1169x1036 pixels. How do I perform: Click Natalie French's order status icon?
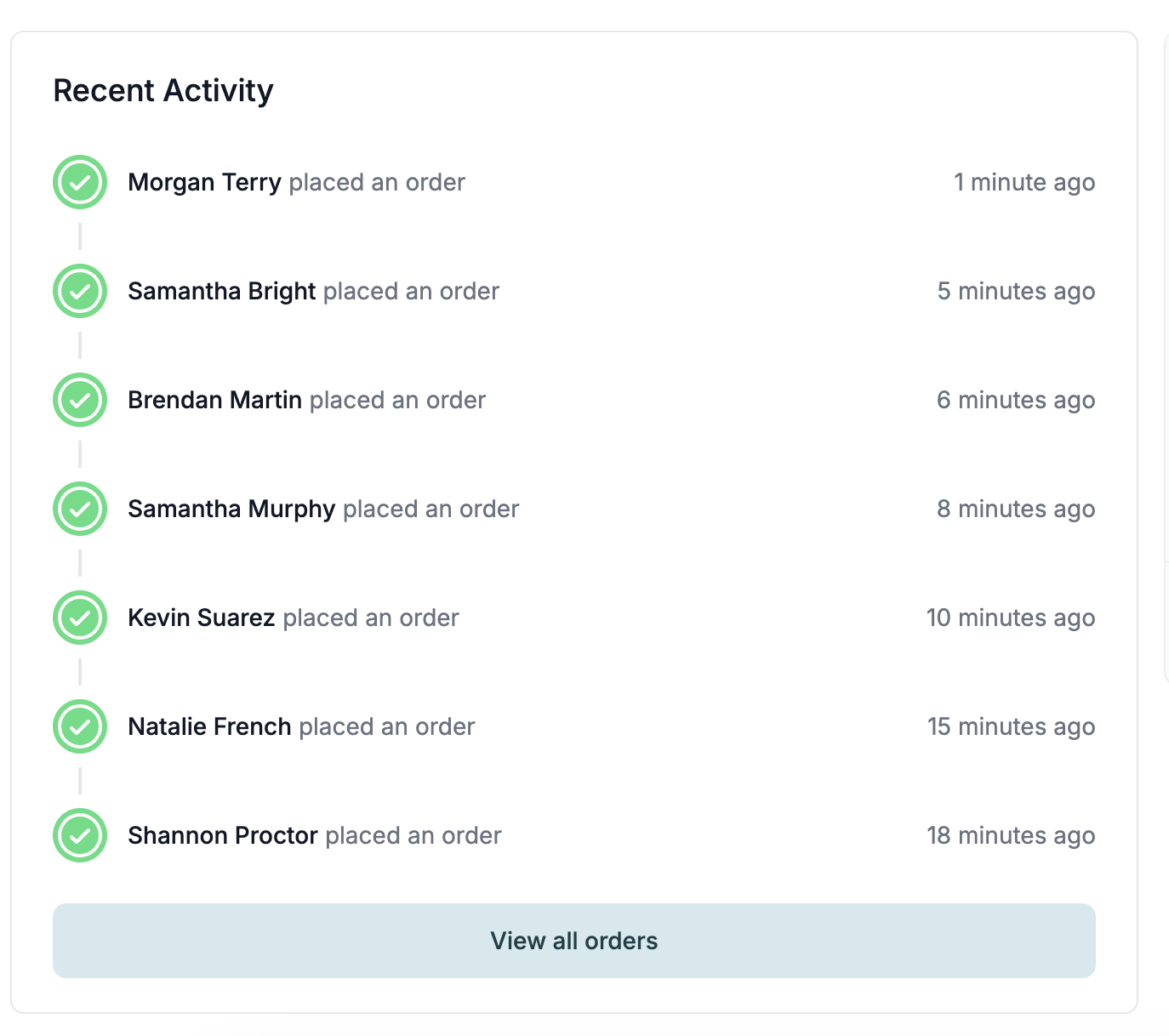(x=80, y=726)
